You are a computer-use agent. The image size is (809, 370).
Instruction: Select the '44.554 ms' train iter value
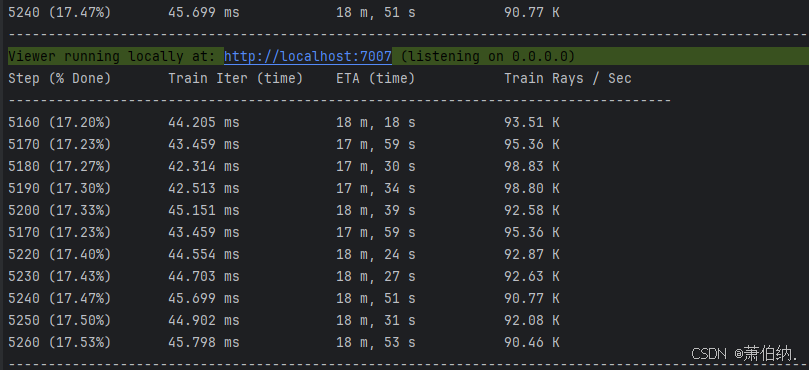tap(204, 254)
